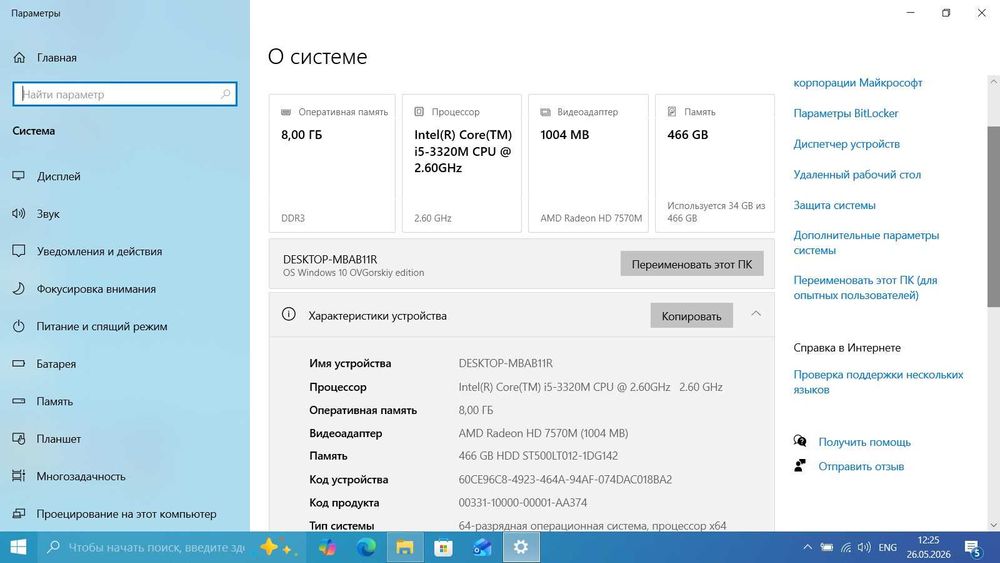
Task: Click the info icon beside Характеристики устройства
Action: tap(289, 314)
